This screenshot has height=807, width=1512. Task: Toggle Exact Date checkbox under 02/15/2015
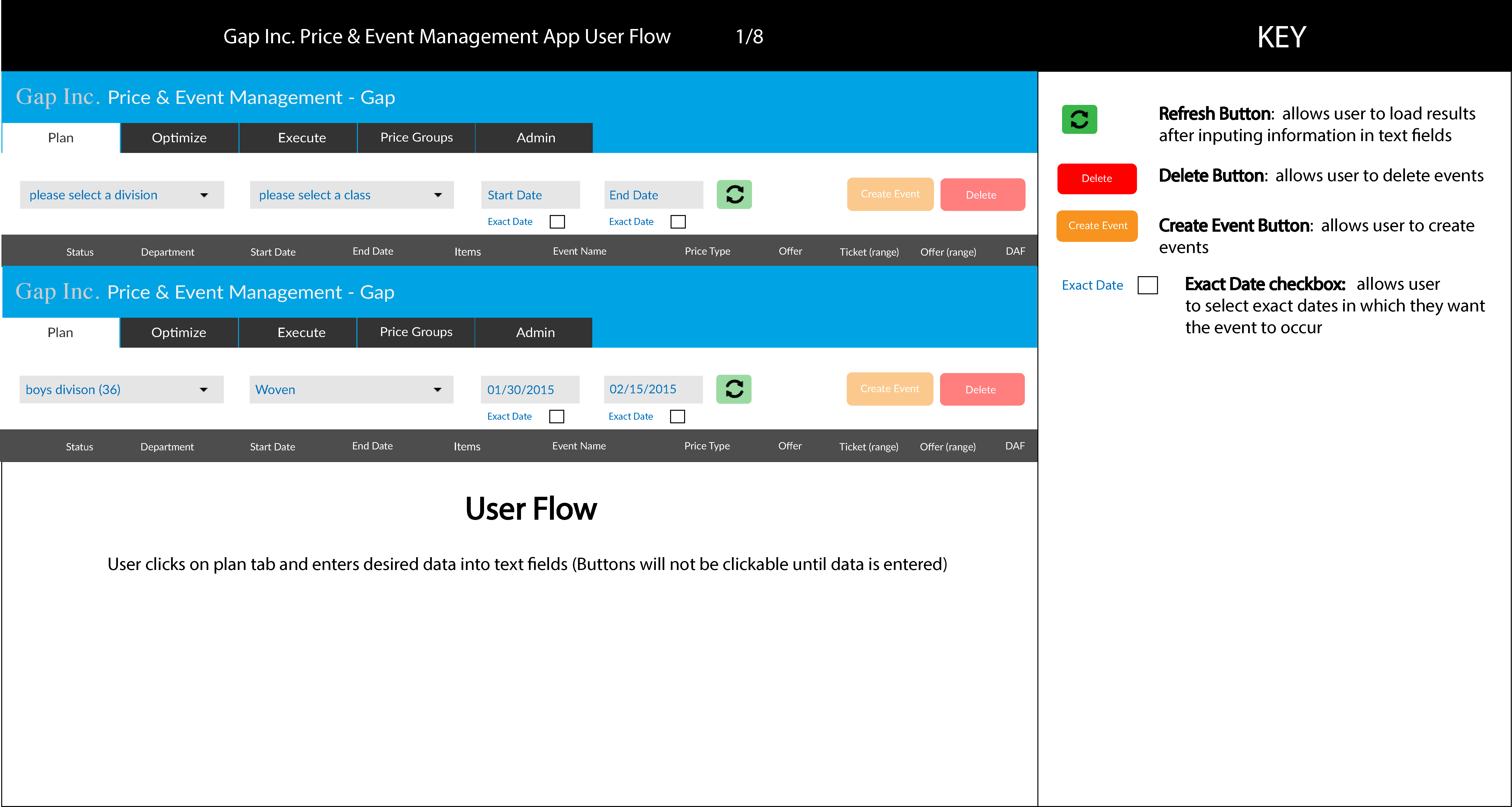[x=677, y=417]
